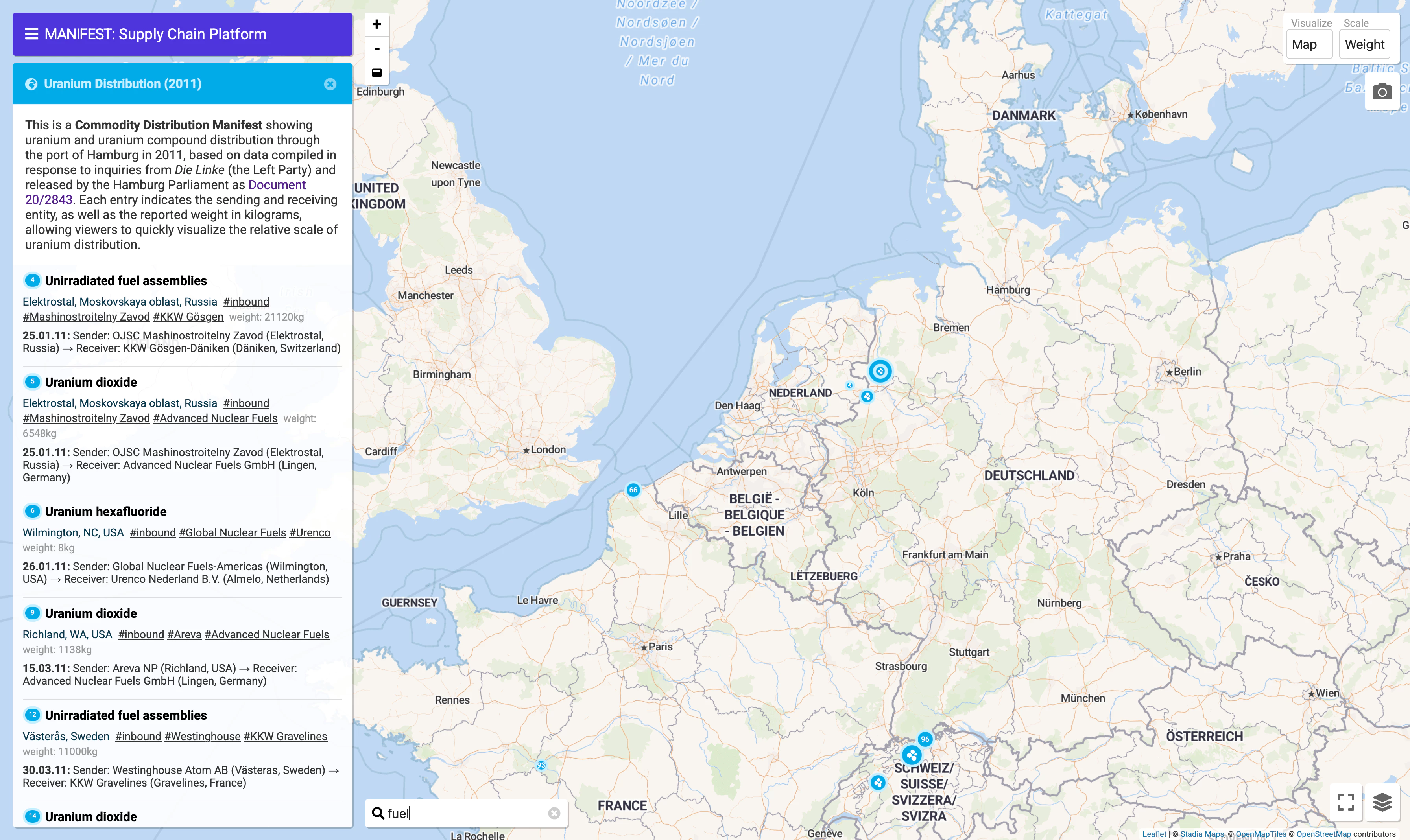This screenshot has height=840, width=1410.
Task: Take a map snapshot with camera icon
Action: (1382, 91)
